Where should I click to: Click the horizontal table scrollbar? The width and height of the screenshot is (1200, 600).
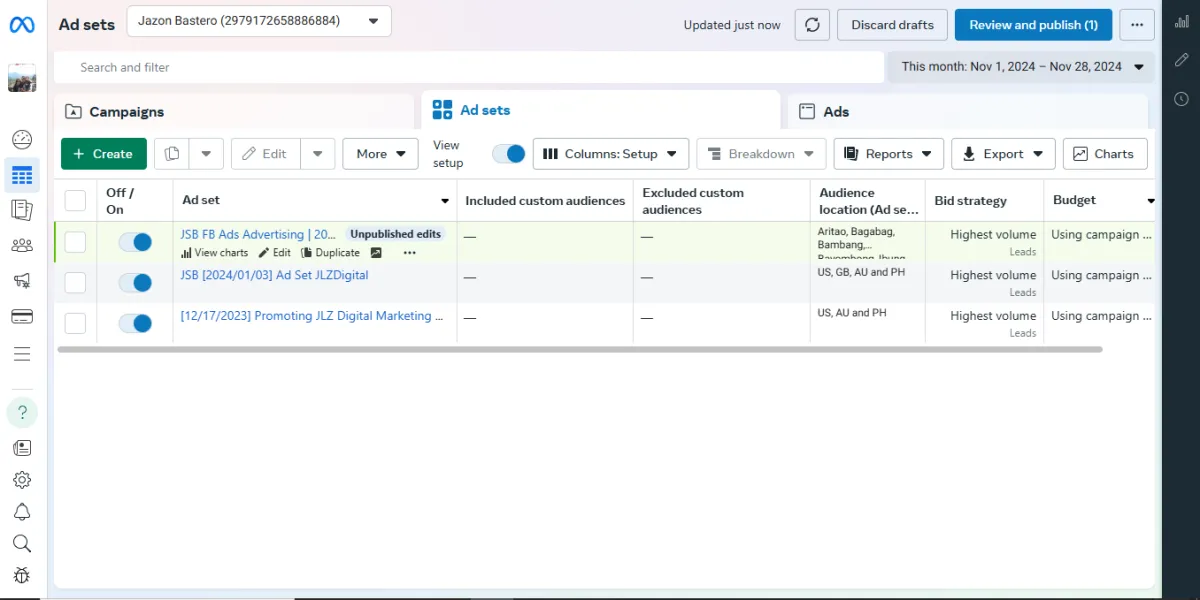coord(580,350)
